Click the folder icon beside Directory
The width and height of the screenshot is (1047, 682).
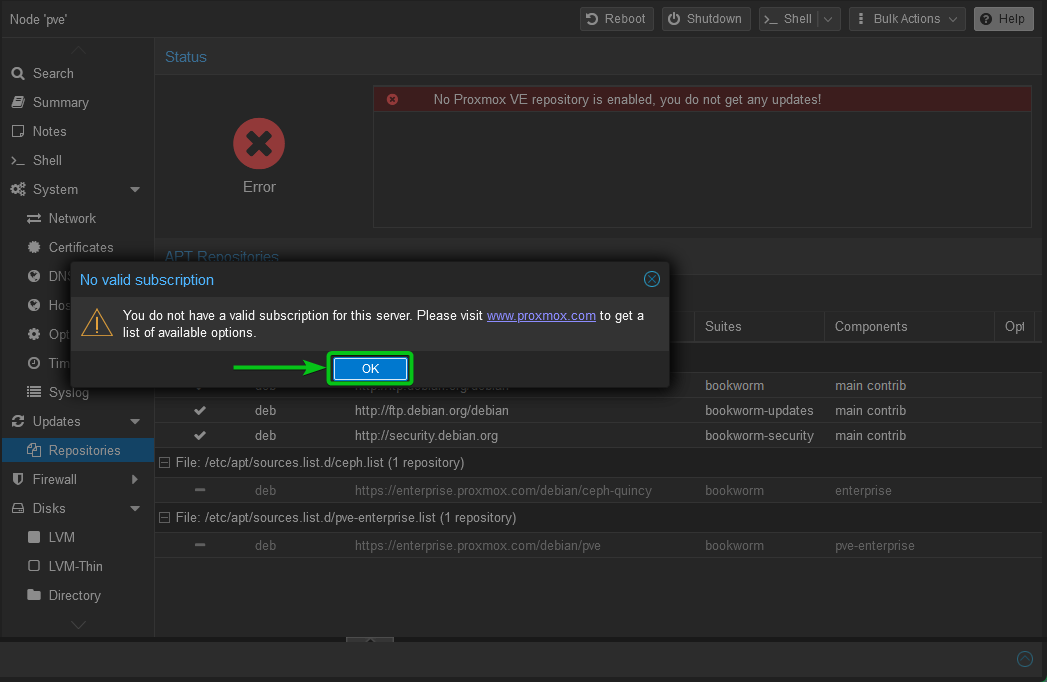(34, 594)
